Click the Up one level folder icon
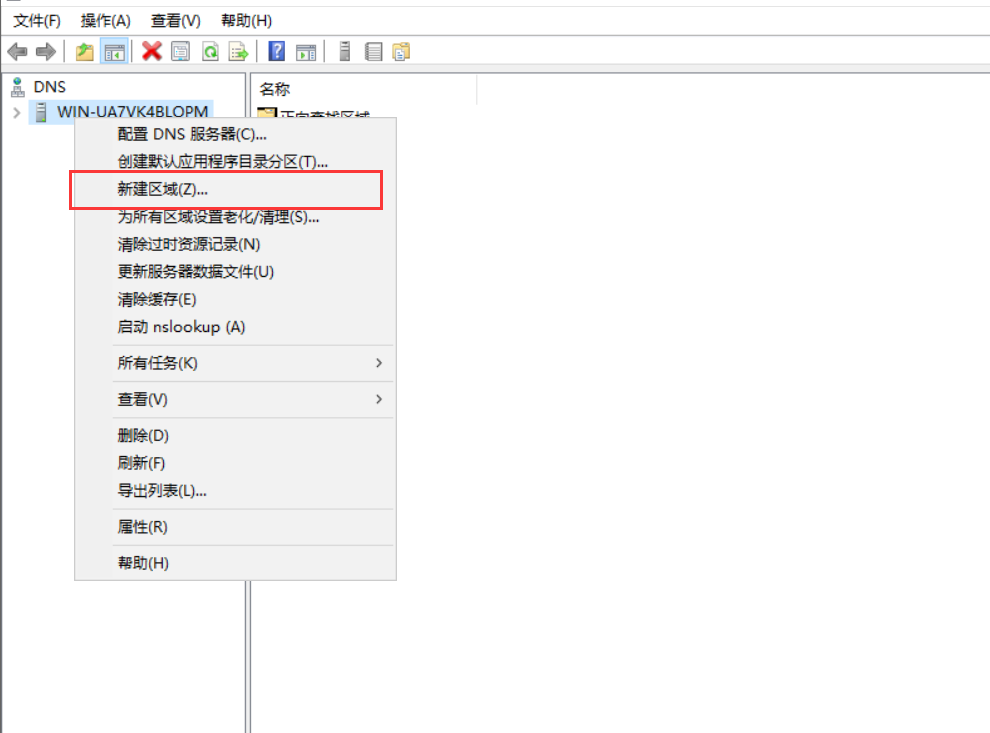Viewport: 990px width, 733px height. tap(85, 52)
